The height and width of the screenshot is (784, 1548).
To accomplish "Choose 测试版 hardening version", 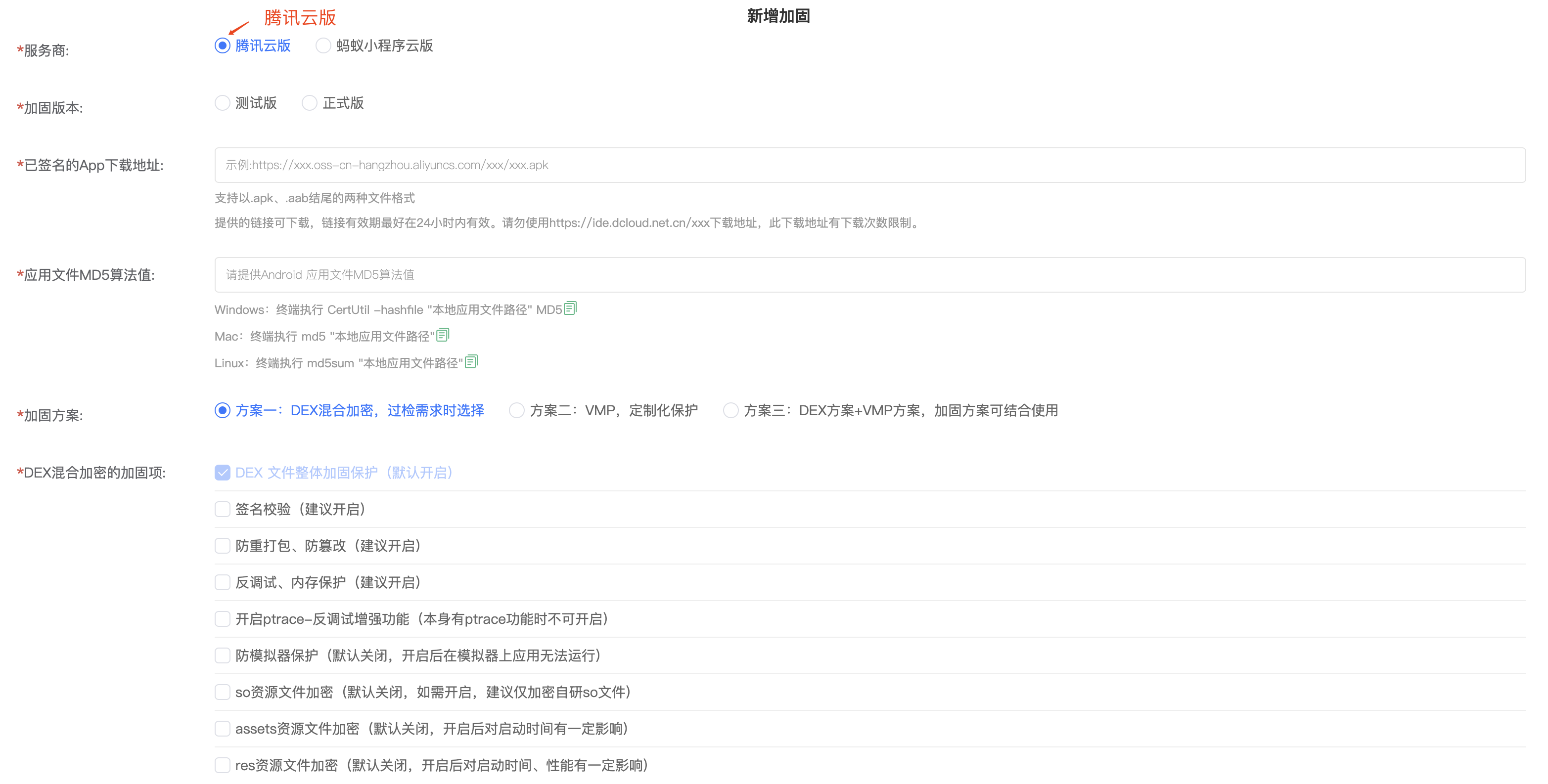I will [x=223, y=103].
